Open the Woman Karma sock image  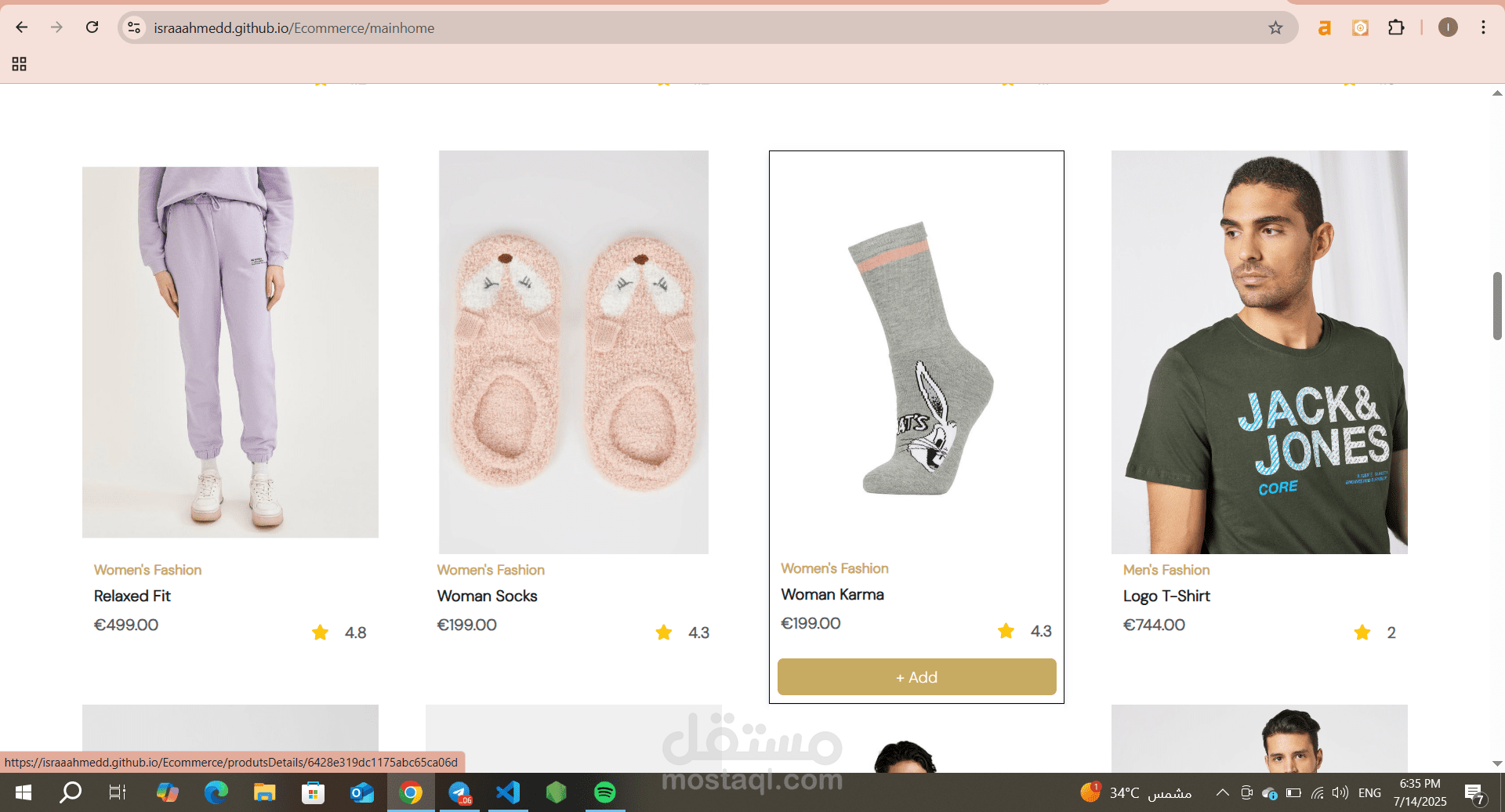pos(916,352)
